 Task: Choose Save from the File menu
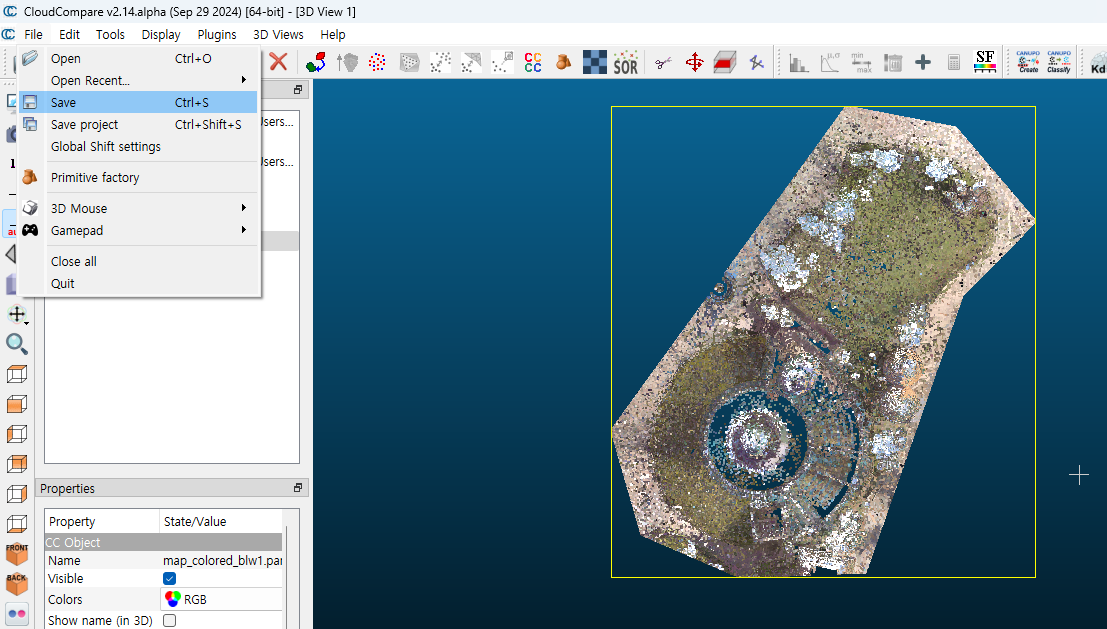click(x=64, y=103)
